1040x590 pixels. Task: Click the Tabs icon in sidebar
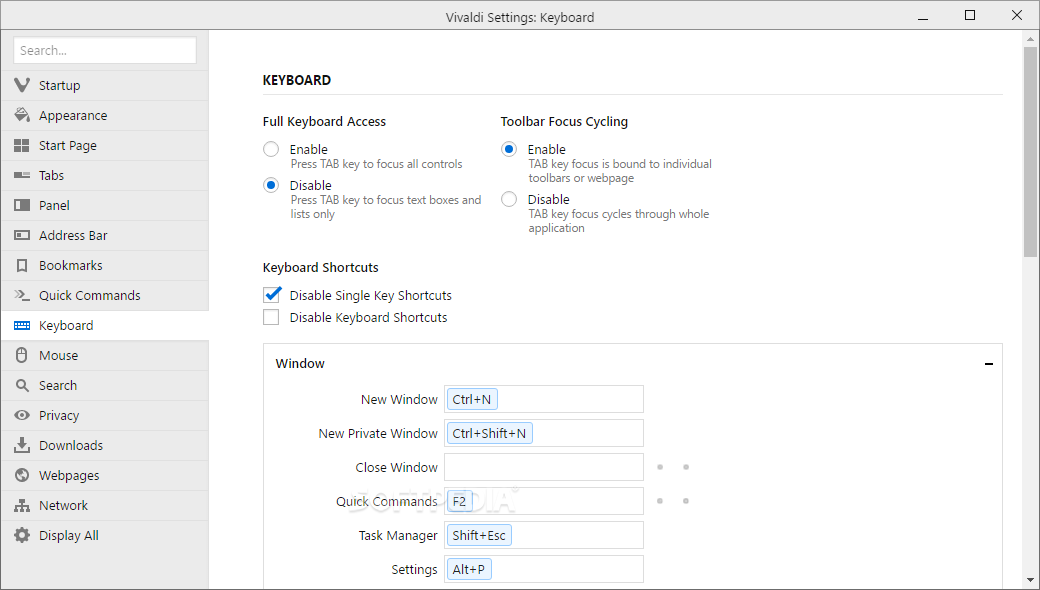pyautogui.click(x=22, y=175)
